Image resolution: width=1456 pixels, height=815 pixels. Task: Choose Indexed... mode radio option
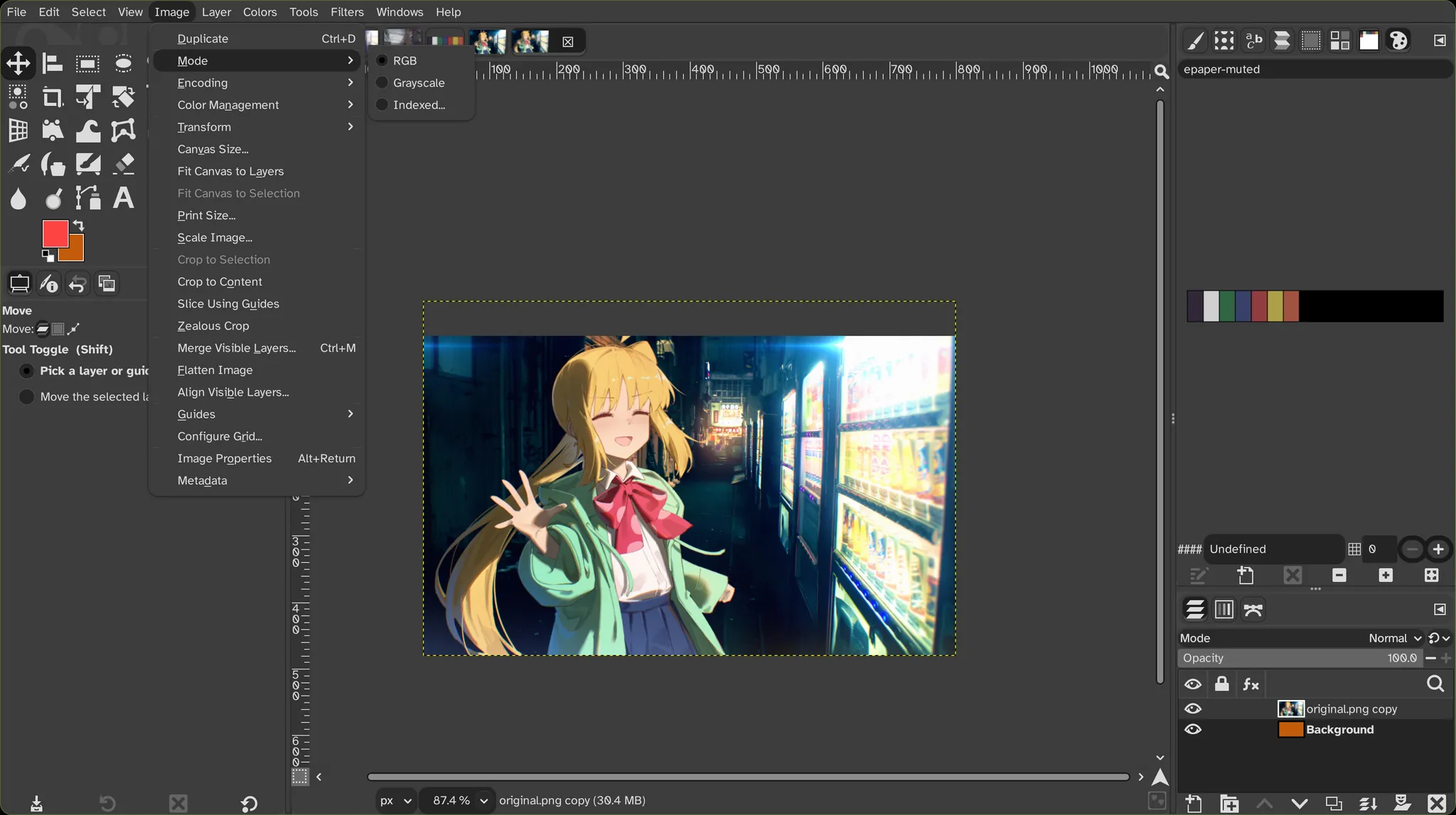[382, 104]
